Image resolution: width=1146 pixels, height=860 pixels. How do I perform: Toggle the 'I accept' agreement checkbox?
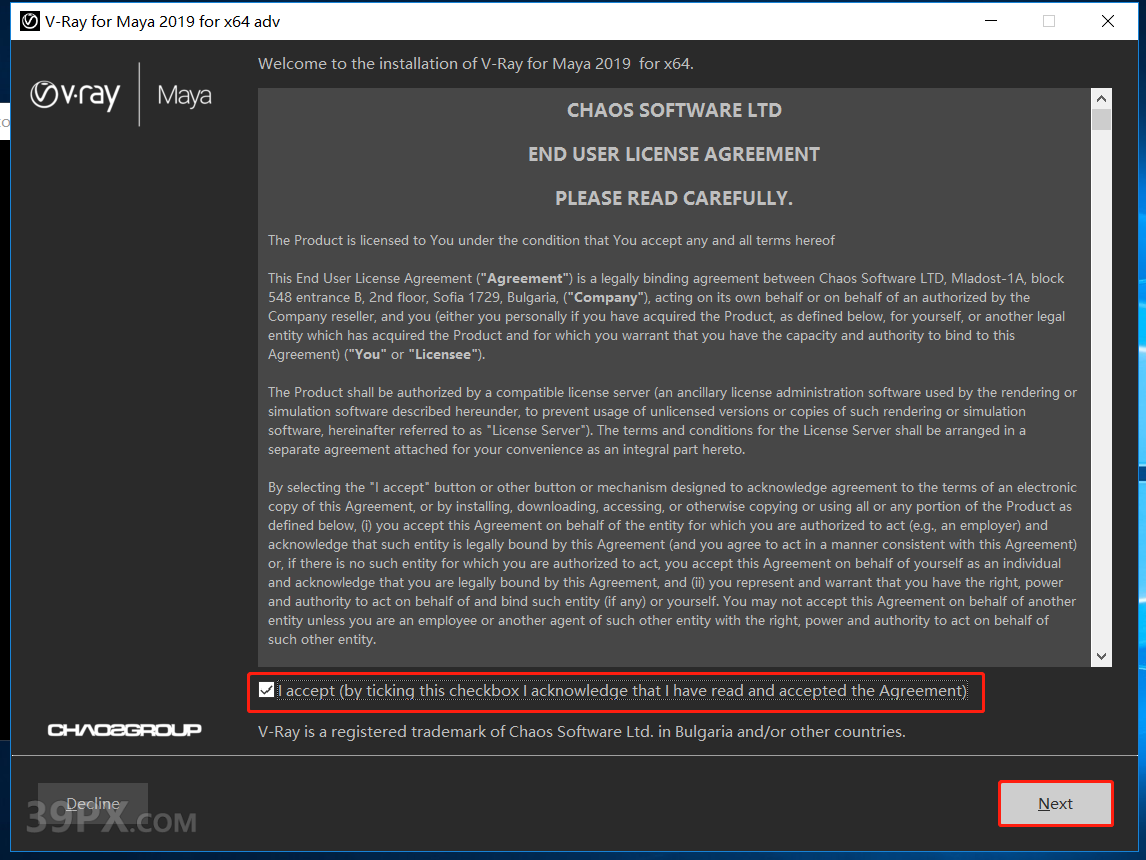click(266, 690)
